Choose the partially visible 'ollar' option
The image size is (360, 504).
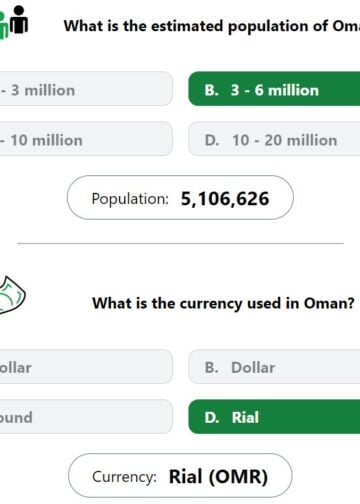pos(86,367)
